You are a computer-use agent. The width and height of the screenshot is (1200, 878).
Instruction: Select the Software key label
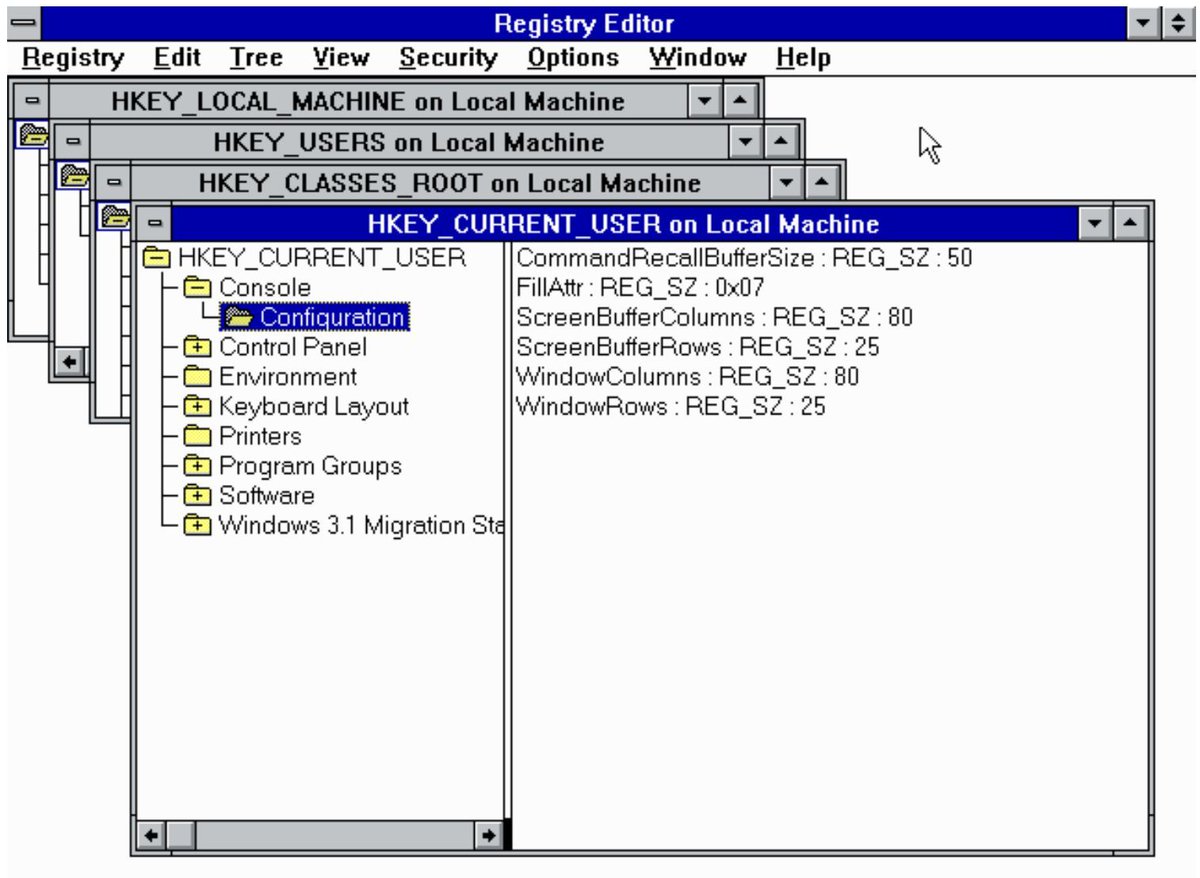pos(267,496)
